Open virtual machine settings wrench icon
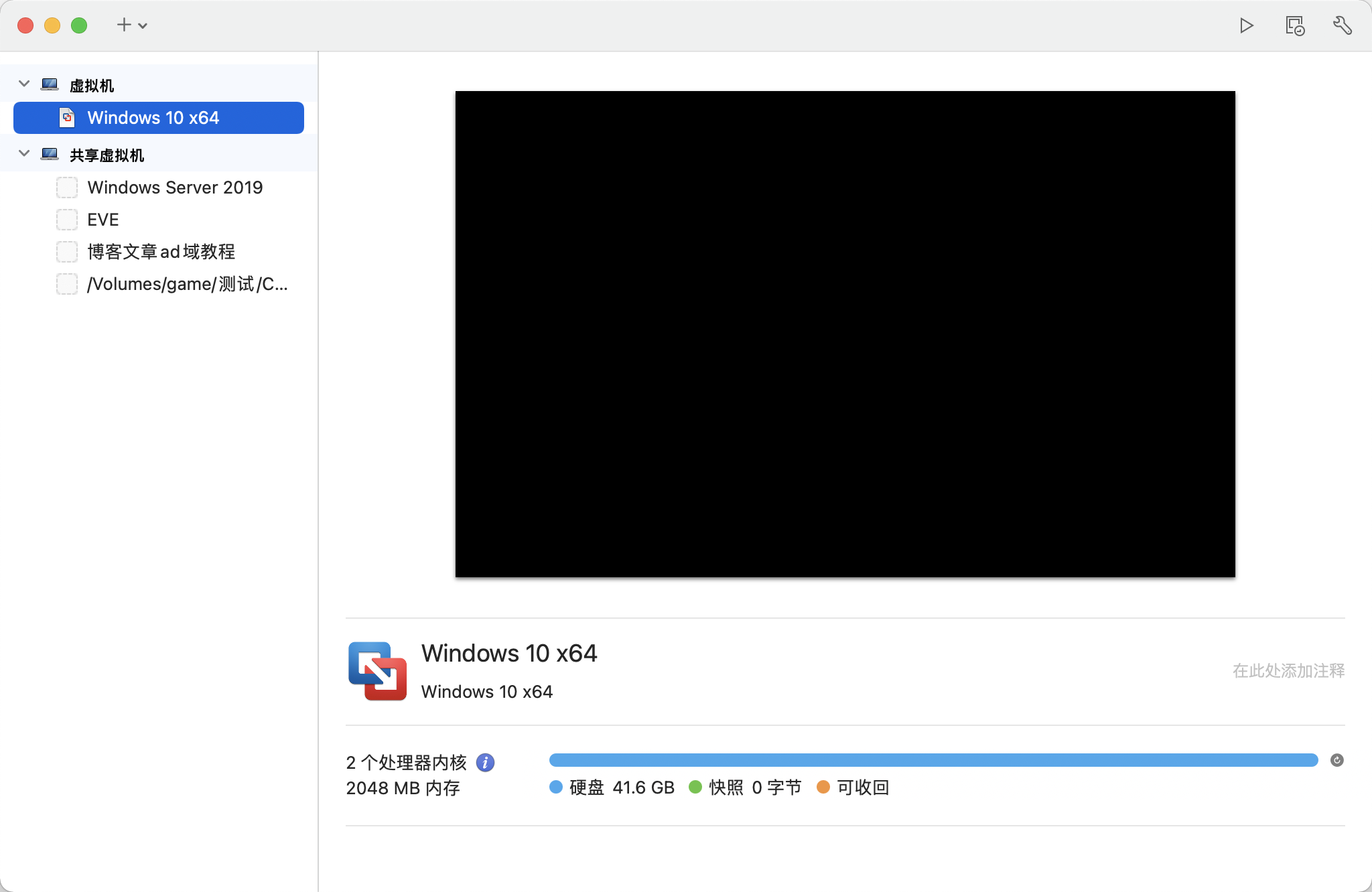Viewport: 1372px width, 892px height. point(1343,25)
